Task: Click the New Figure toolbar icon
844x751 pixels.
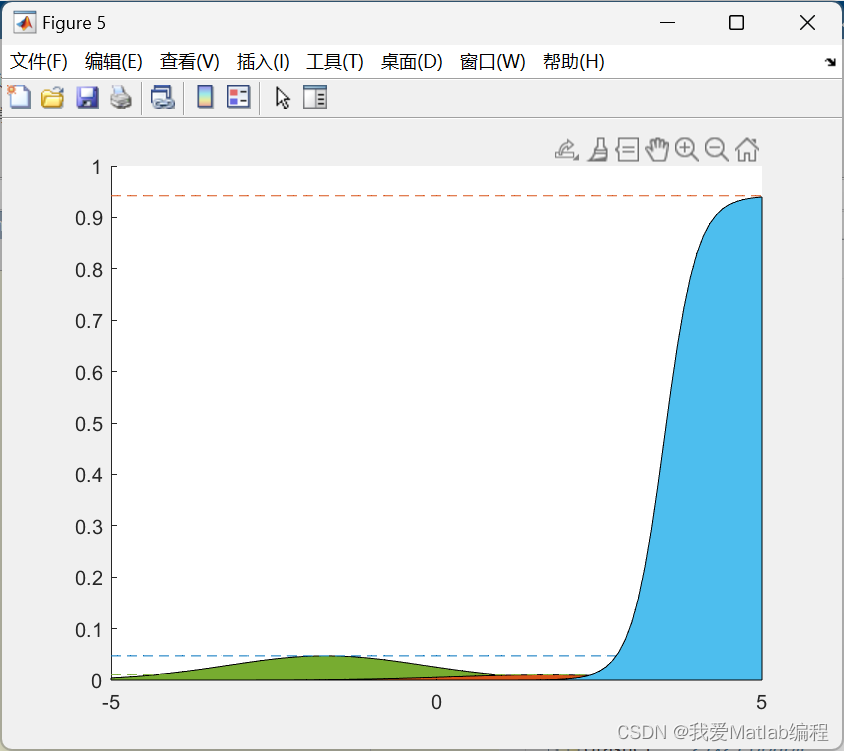Action: pos(19,97)
